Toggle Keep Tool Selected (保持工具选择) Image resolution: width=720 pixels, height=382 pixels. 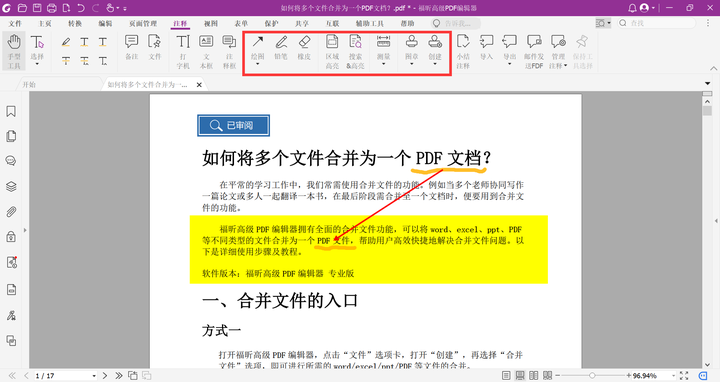(x=582, y=51)
